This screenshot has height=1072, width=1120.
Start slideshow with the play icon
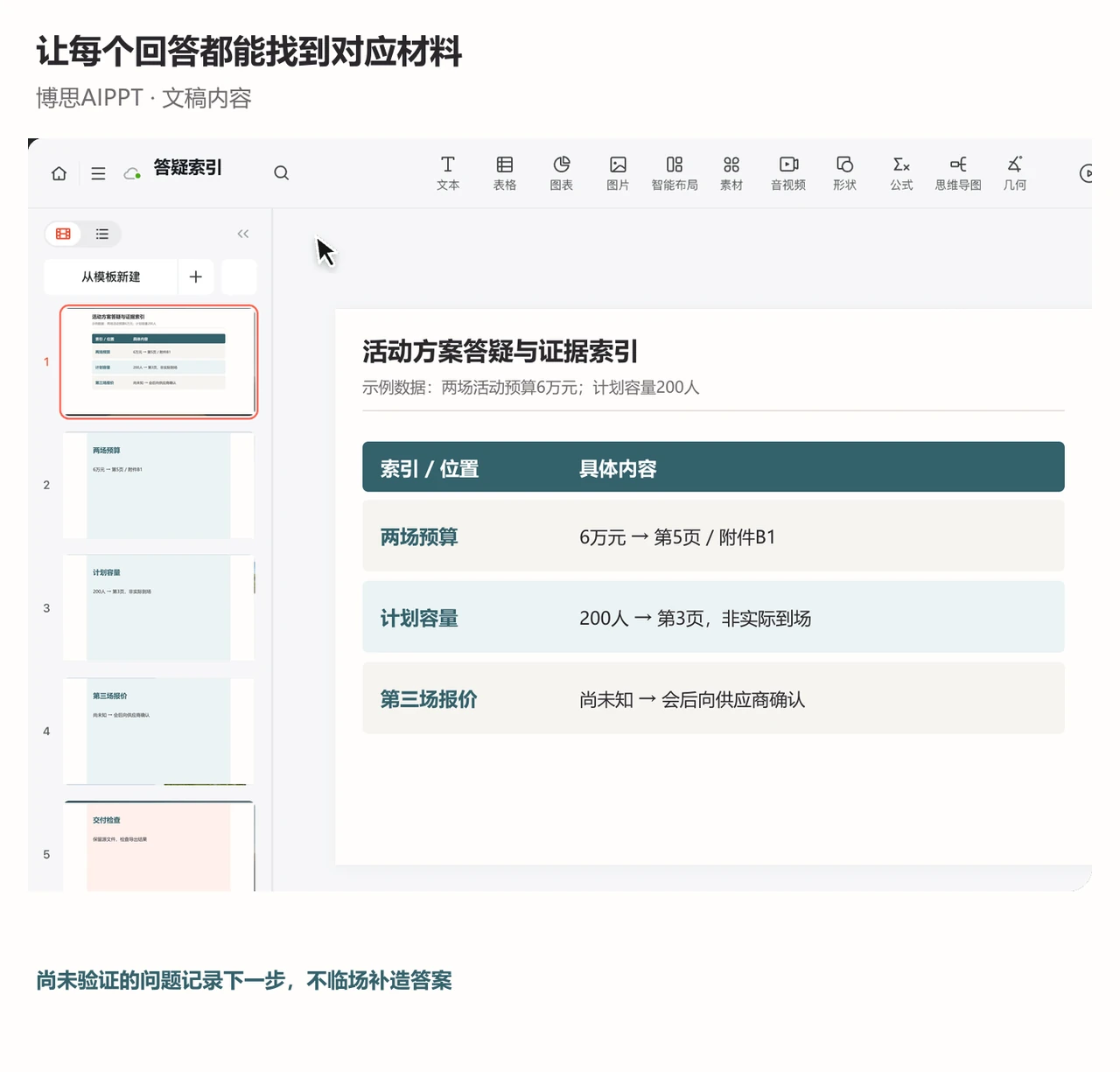(1086, 173)
